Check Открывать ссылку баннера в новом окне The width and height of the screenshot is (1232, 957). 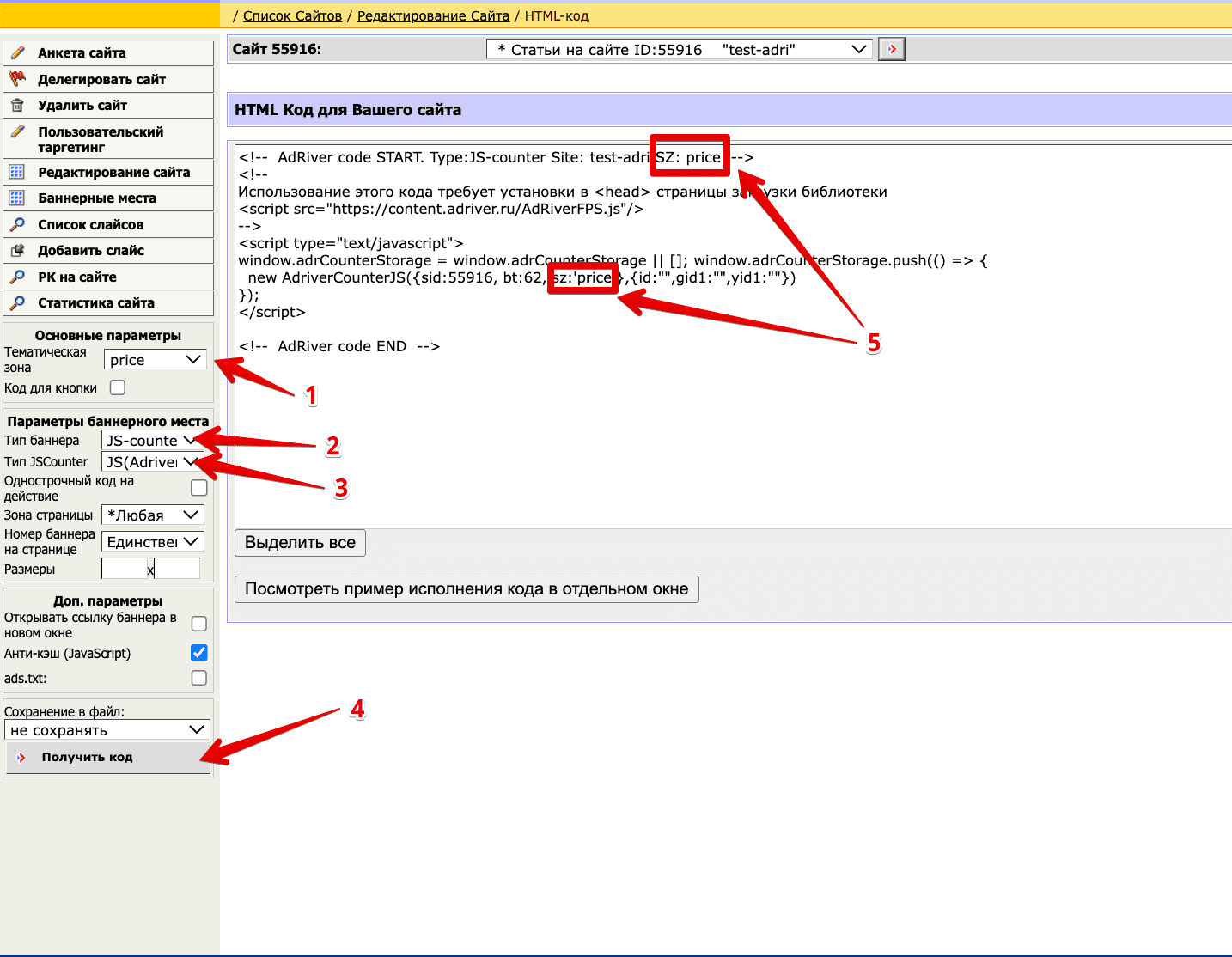click(x=199, y=624)
